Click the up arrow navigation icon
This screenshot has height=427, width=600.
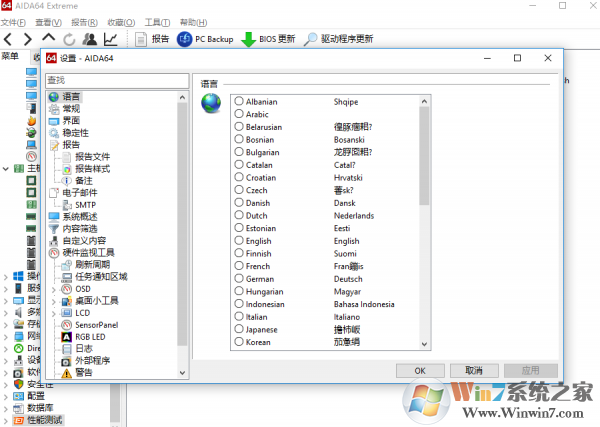(x=49, y=39)
